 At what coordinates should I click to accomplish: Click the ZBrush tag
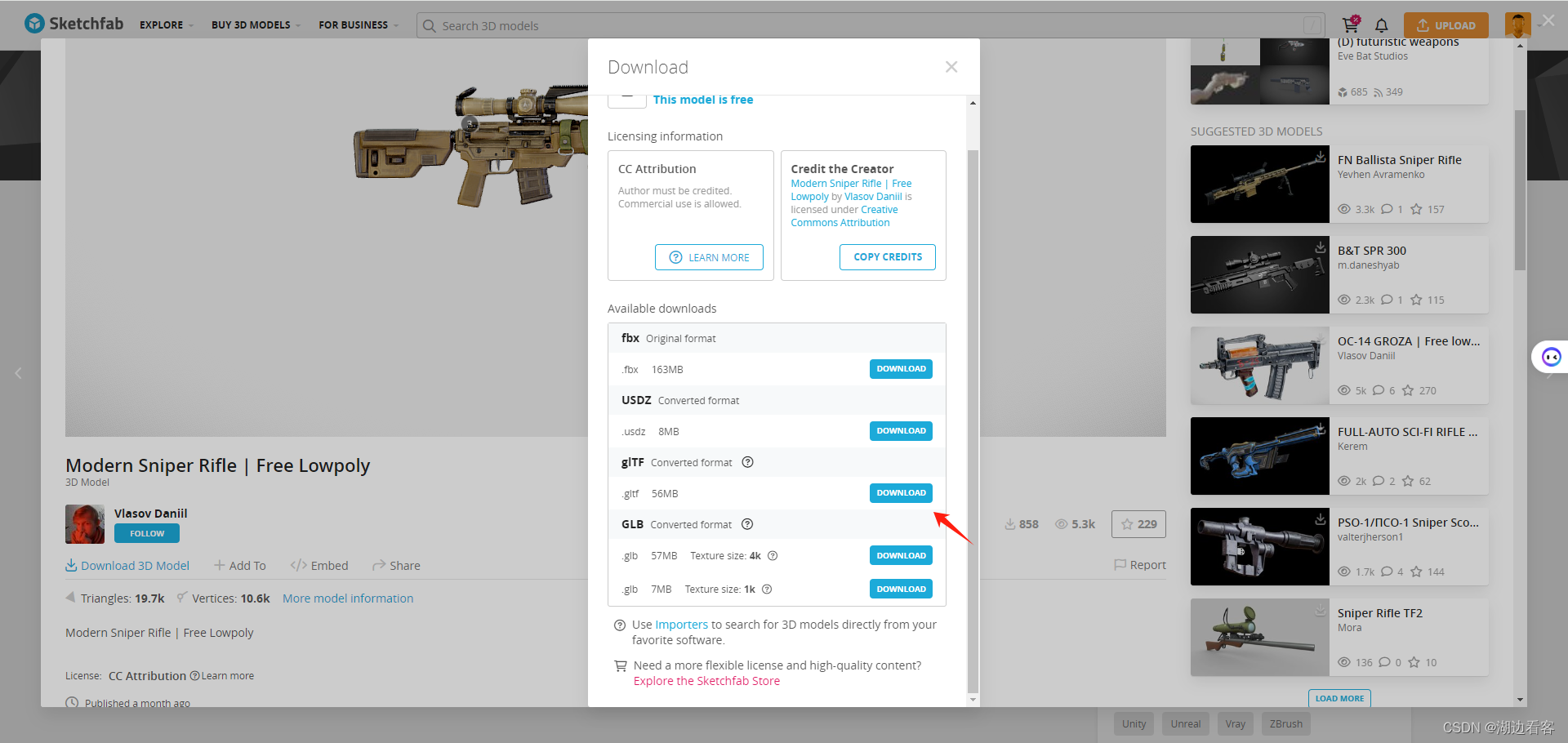coord(1285,723)
